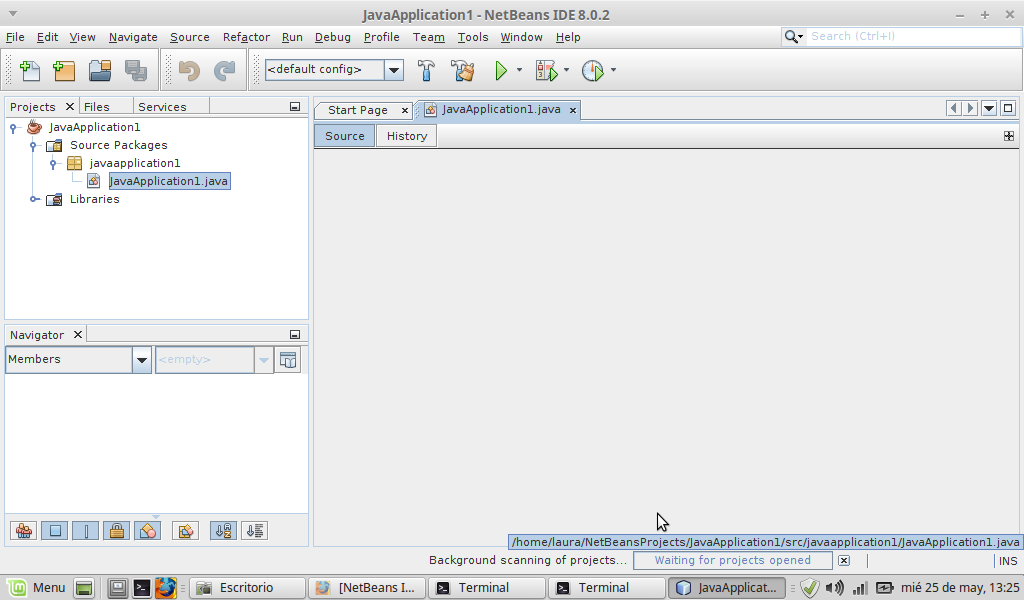Click the Source view button
1024x600 pixels.
click(x=344, y=136)
